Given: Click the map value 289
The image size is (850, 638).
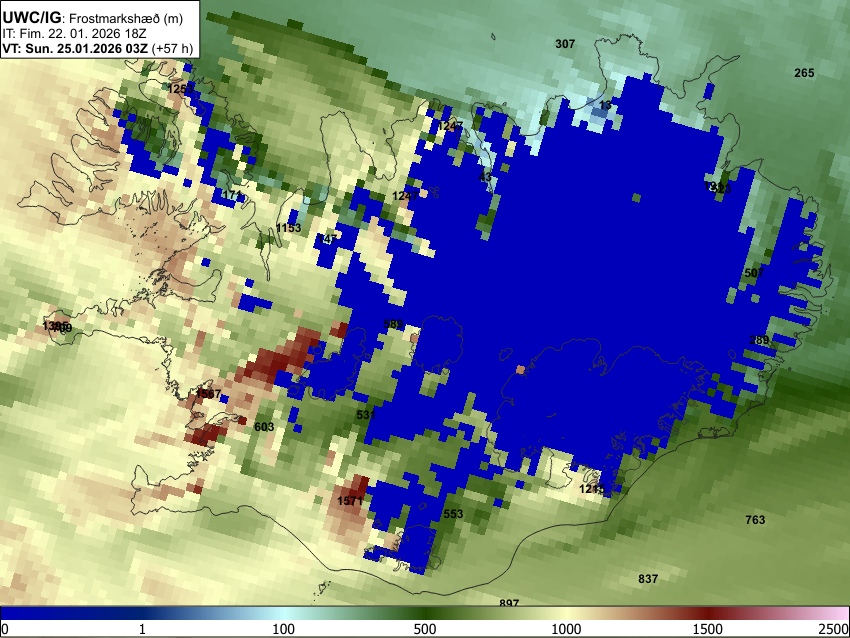Looking at the screenshot, I should tap(759, 340).
